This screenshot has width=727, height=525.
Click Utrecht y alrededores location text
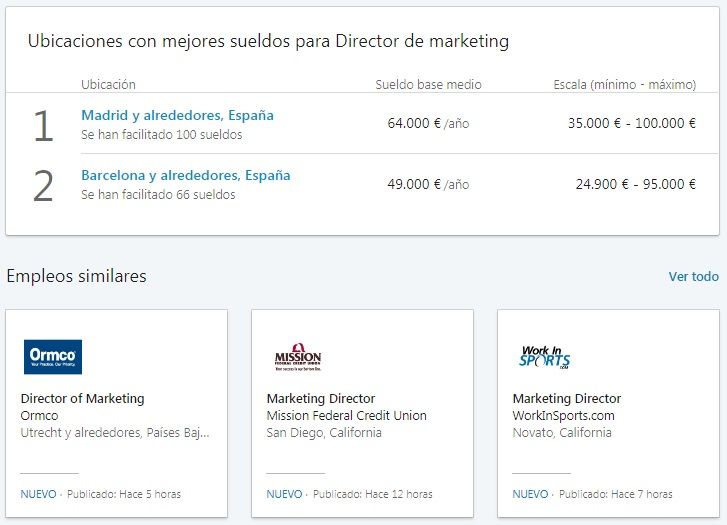click(x=115, y=433)
